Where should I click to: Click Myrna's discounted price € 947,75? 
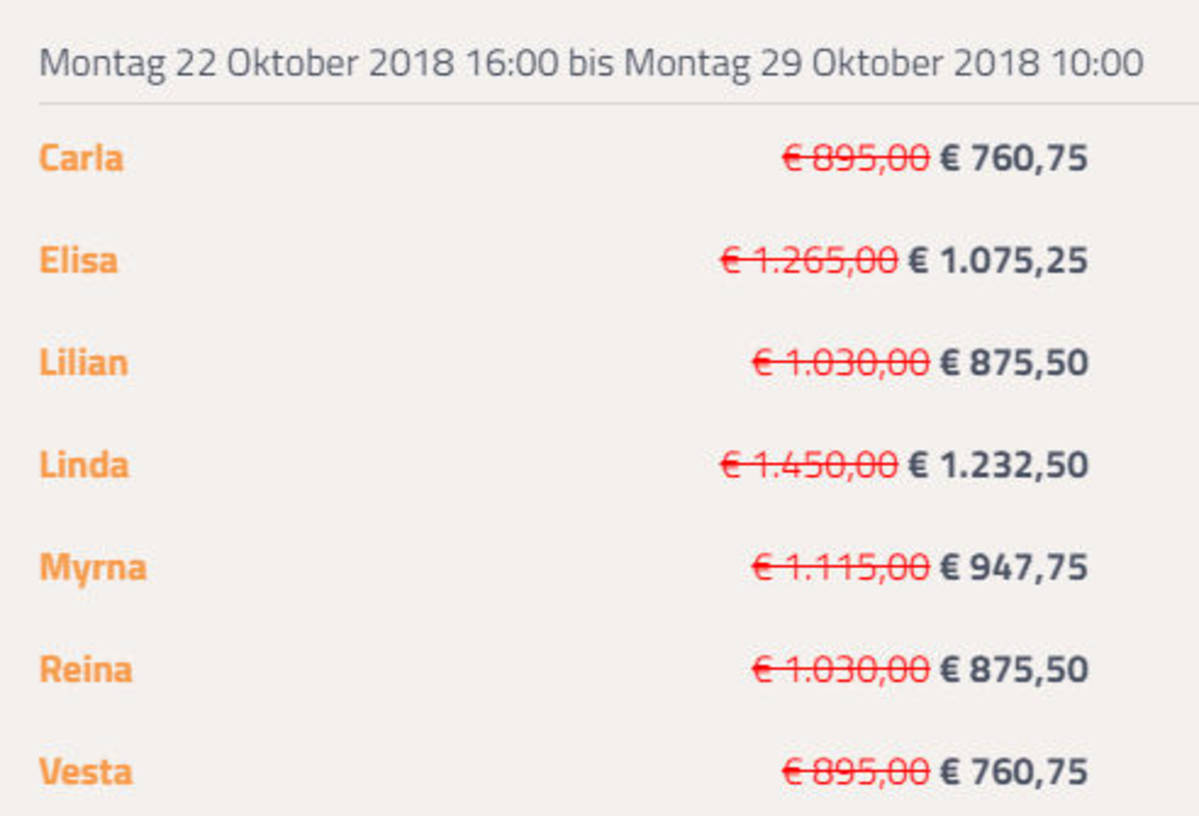tap(1013, 568)
